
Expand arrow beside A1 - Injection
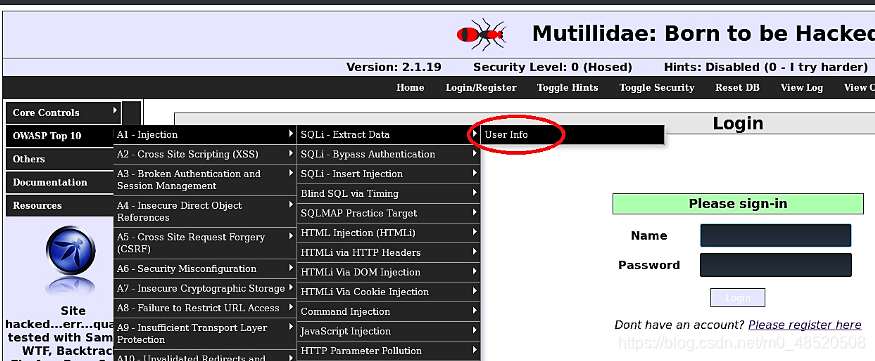pyautogui.click(x=291, y=134)
